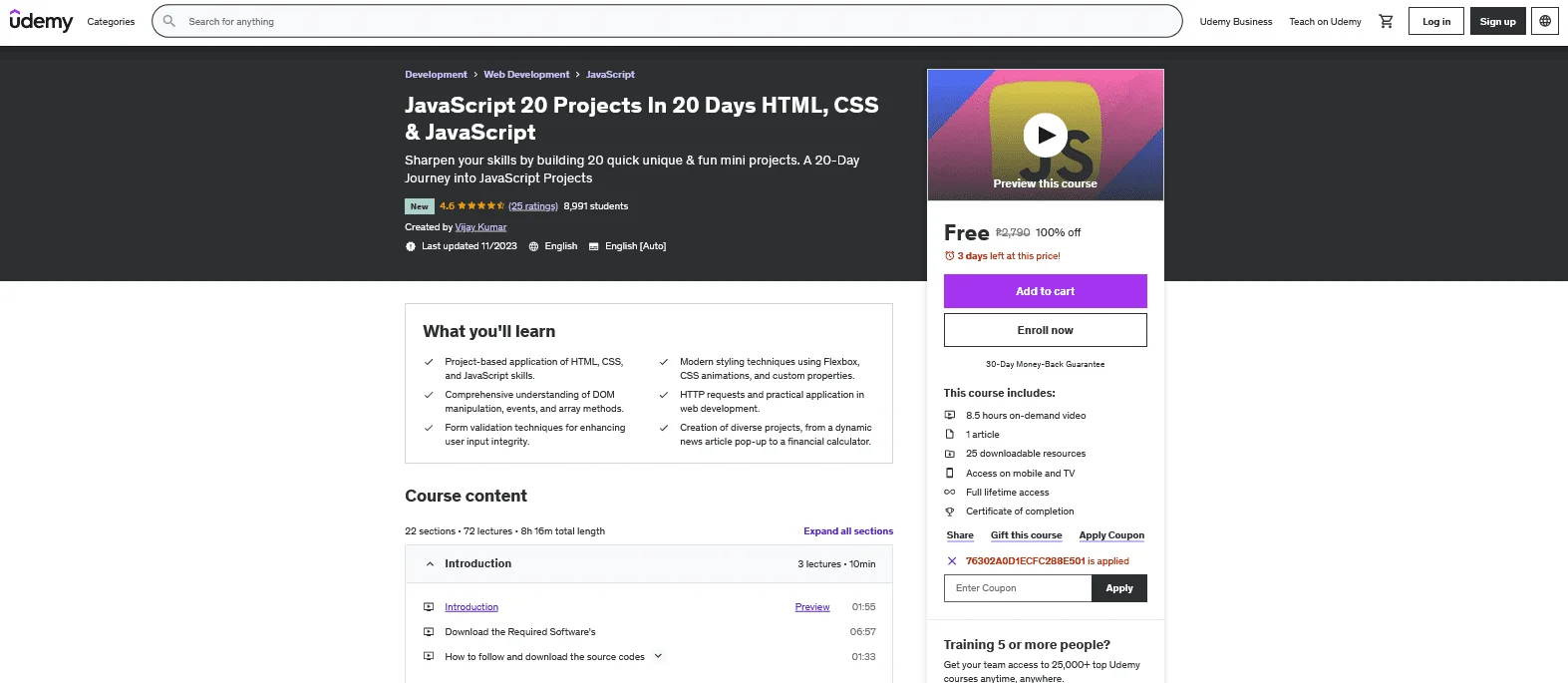This screenshot has width=1568, height=683.
Task: Click the '8,991 students' text
Action: pyautogui.click(x=596, y=206)
